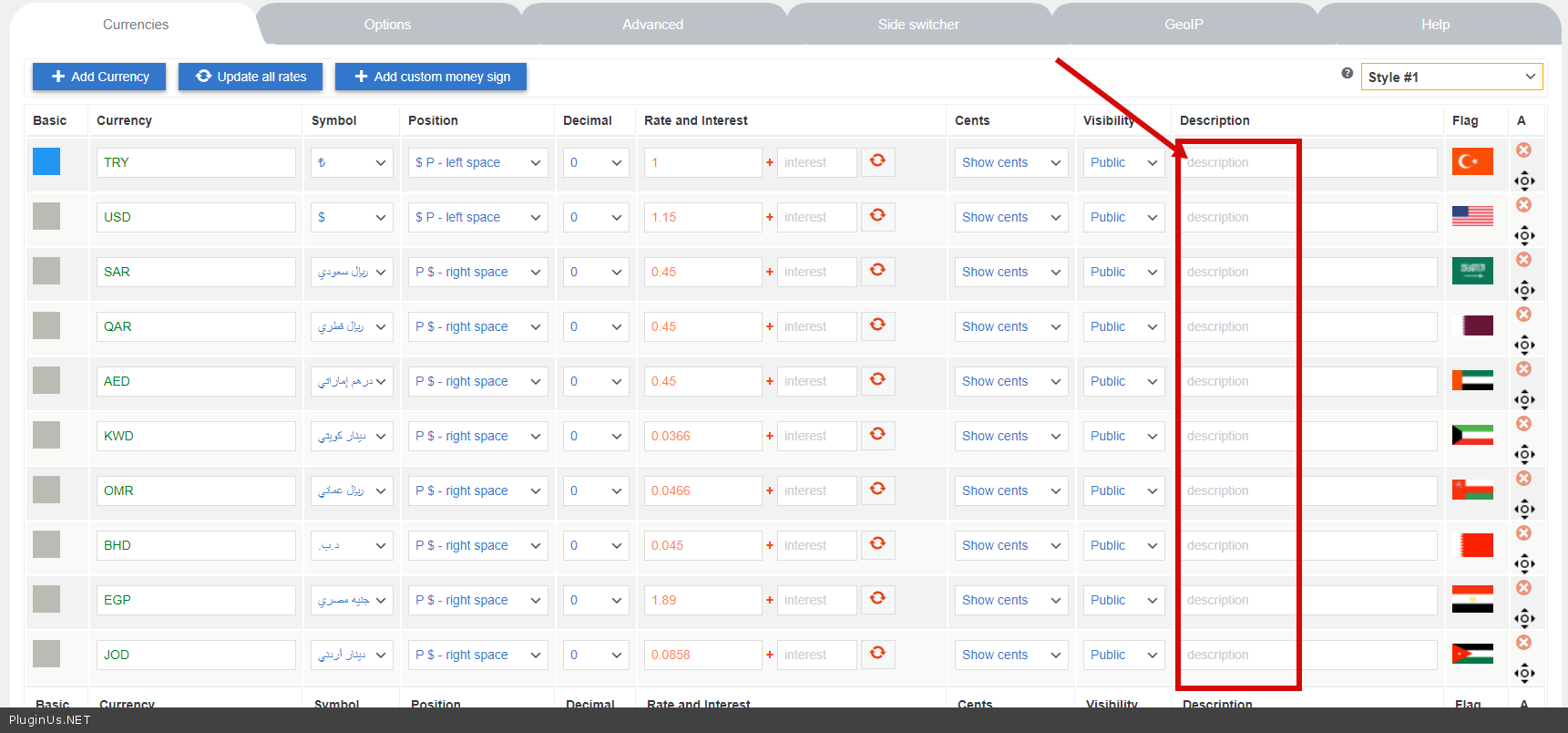Click the BHD red flag swatch

(1472, 544)
